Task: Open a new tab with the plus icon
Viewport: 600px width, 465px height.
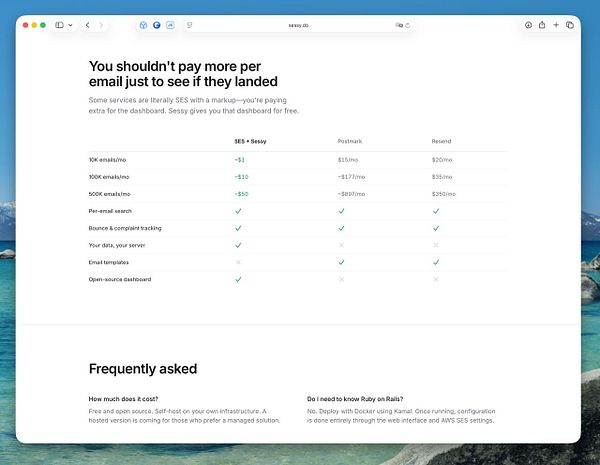Action: pyautogui.click(x=556, y=25)
